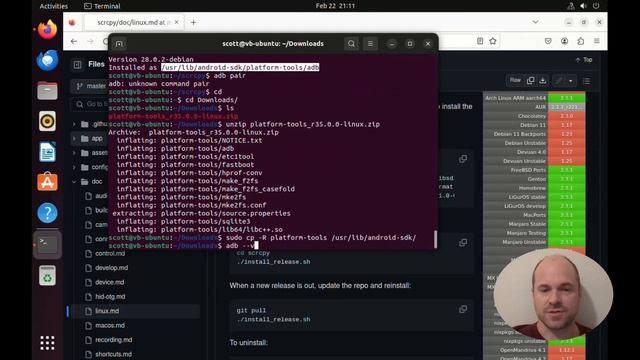The width and height of the screenshot is (640, 360).
Task: Open the Terminal app menu in top bar
Action: (102, 6)
